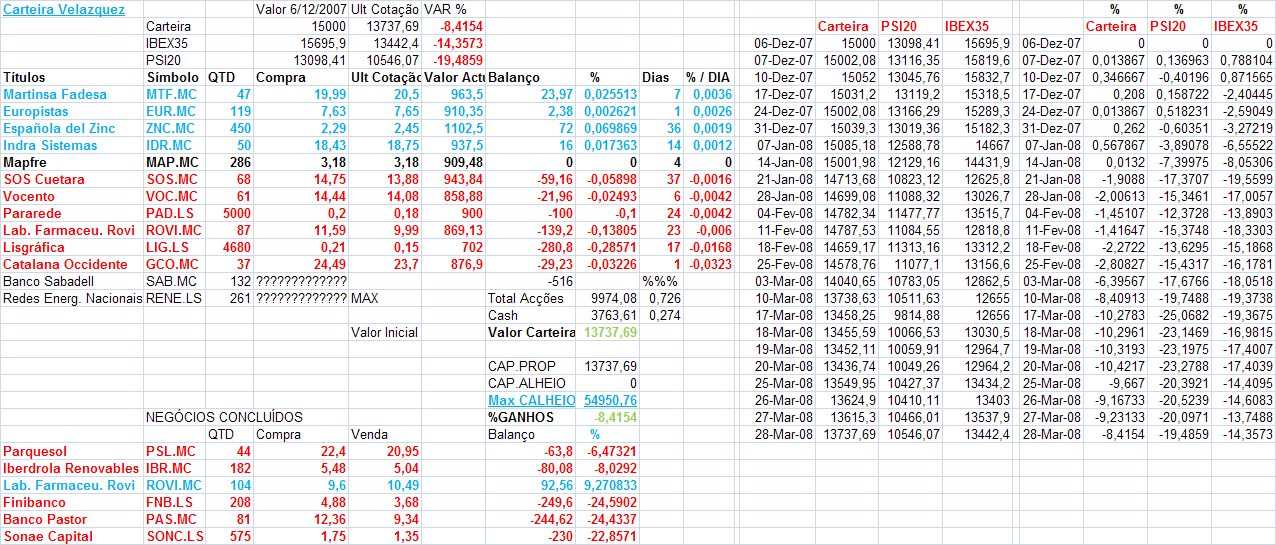The image size is (1276, 545).
Task: Click the EUR.MC symbol cell
Action: click(171, 112)
